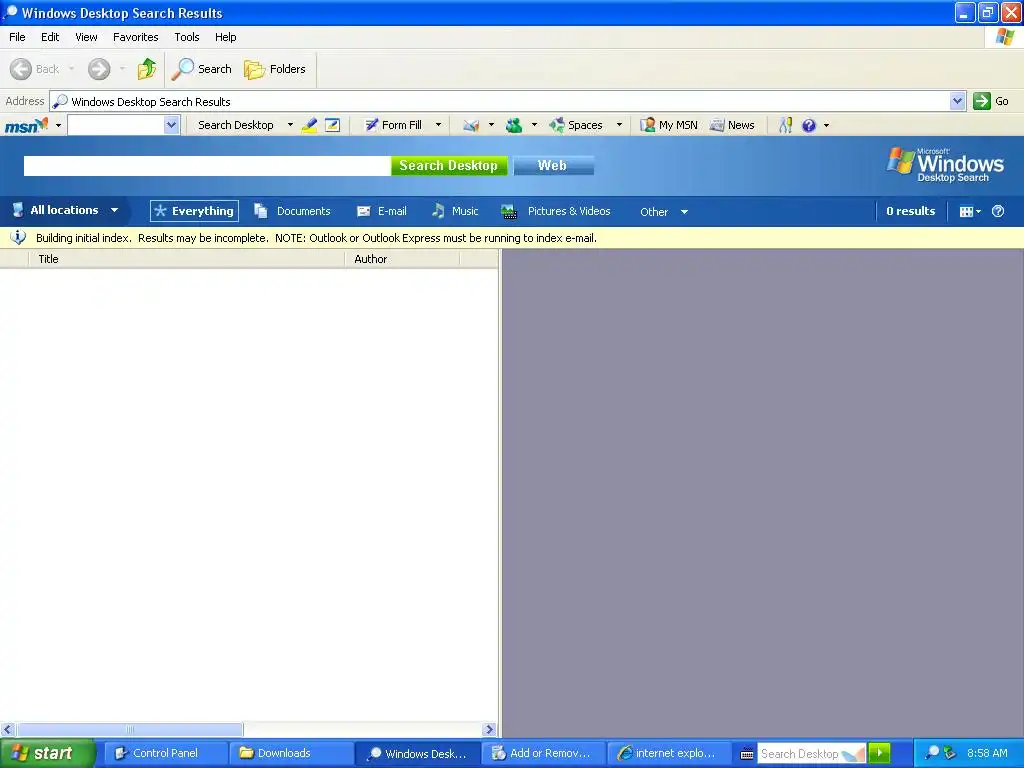Click the MSN toolbar search box

[116, 125]
